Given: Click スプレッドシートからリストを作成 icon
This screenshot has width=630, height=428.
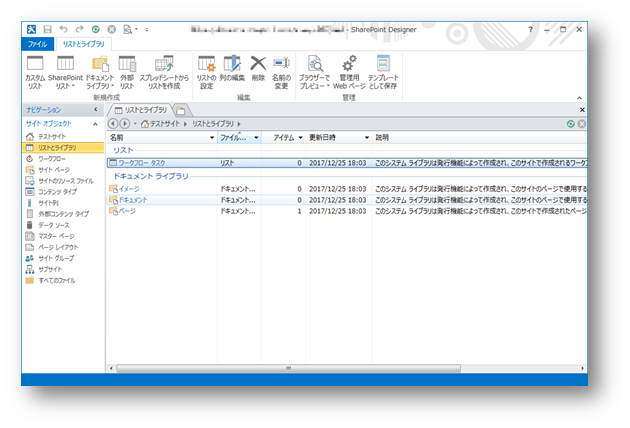Looking at the screenshot, I should tap(163, 70).
